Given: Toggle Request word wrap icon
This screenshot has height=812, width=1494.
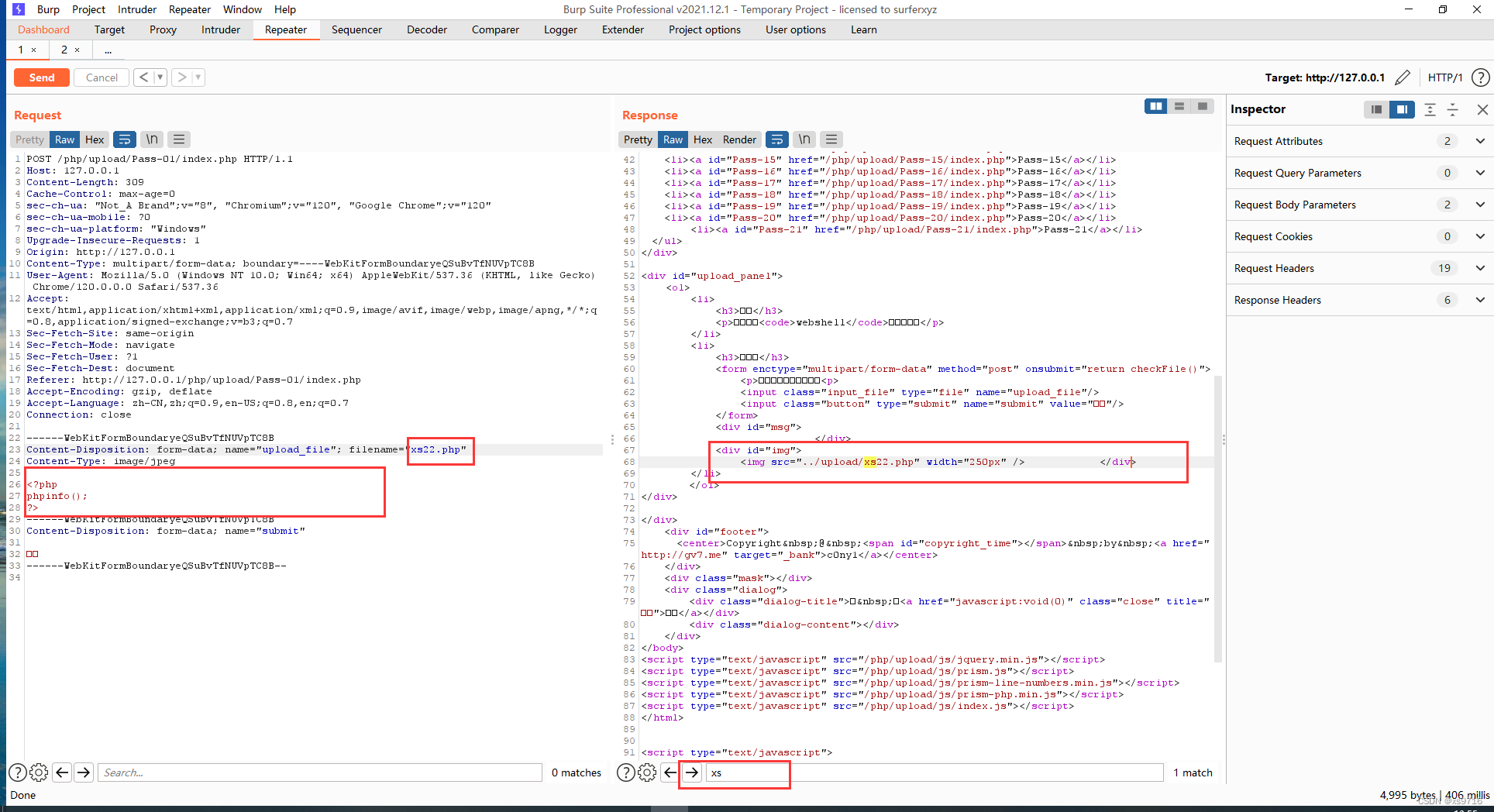Looking at the screenshot, I should coord(124,139).
